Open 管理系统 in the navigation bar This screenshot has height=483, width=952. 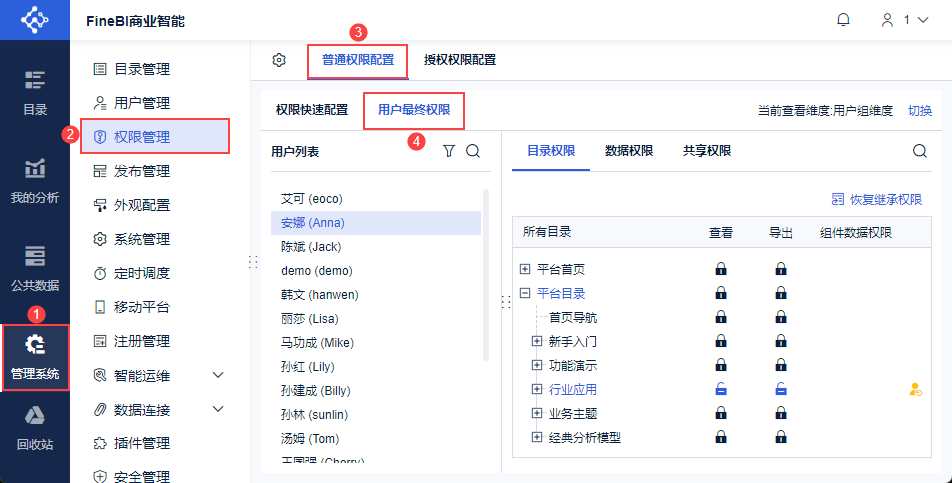coord(35,357)
